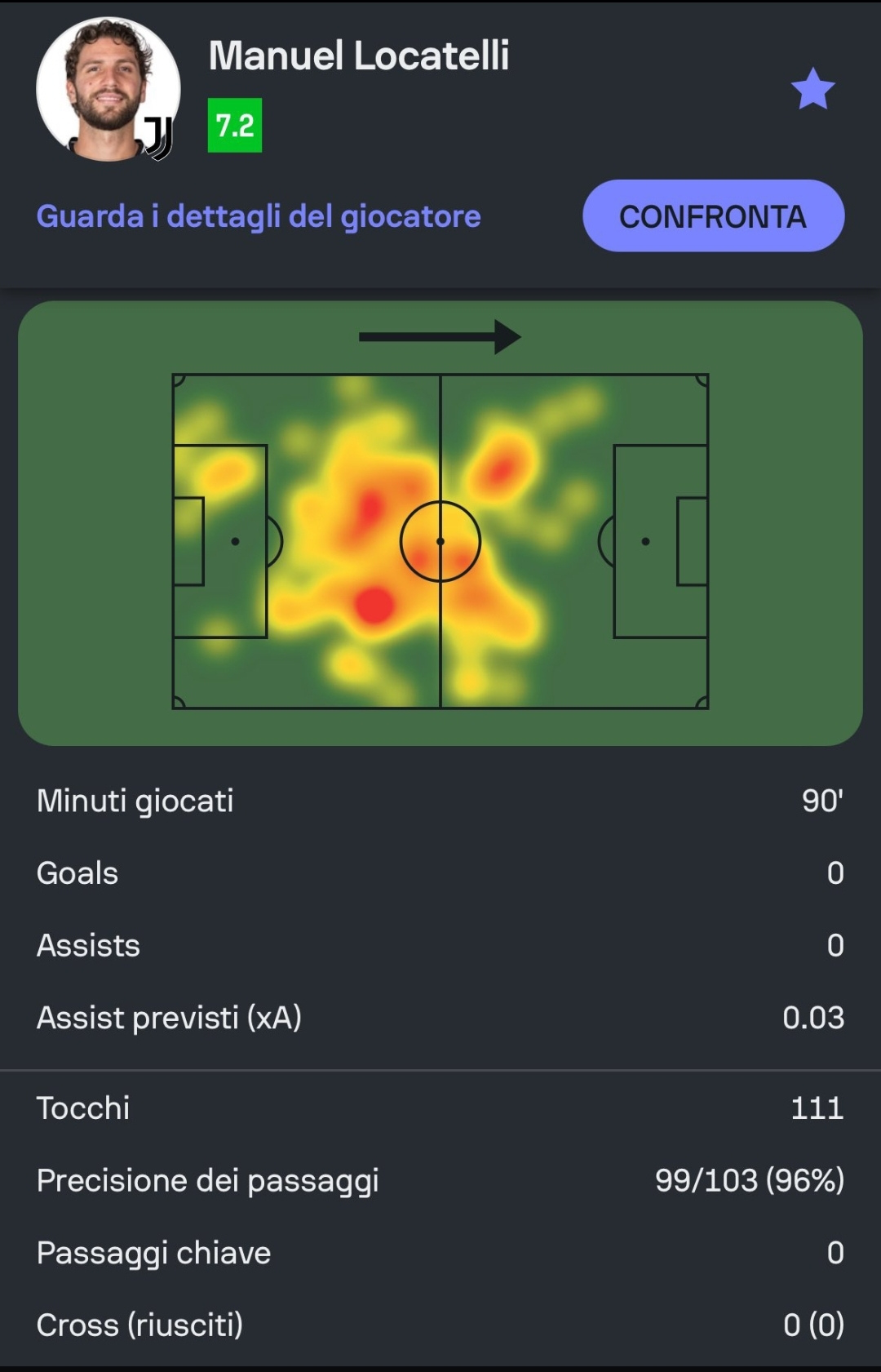881x1372 pixels.
Task: Tap the 'Assists' stat label
Action: coord(88,945)
